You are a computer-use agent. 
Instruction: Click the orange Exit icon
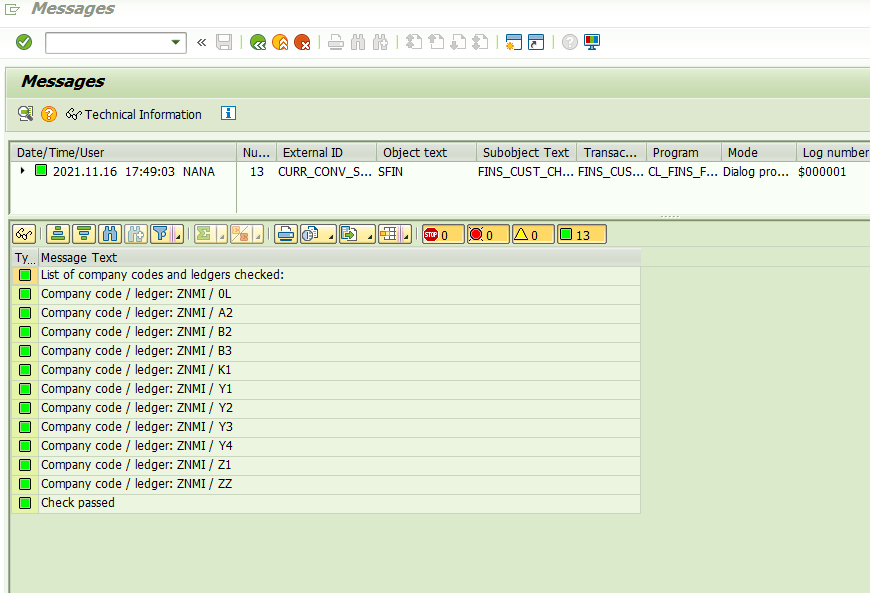pos(280,42)
